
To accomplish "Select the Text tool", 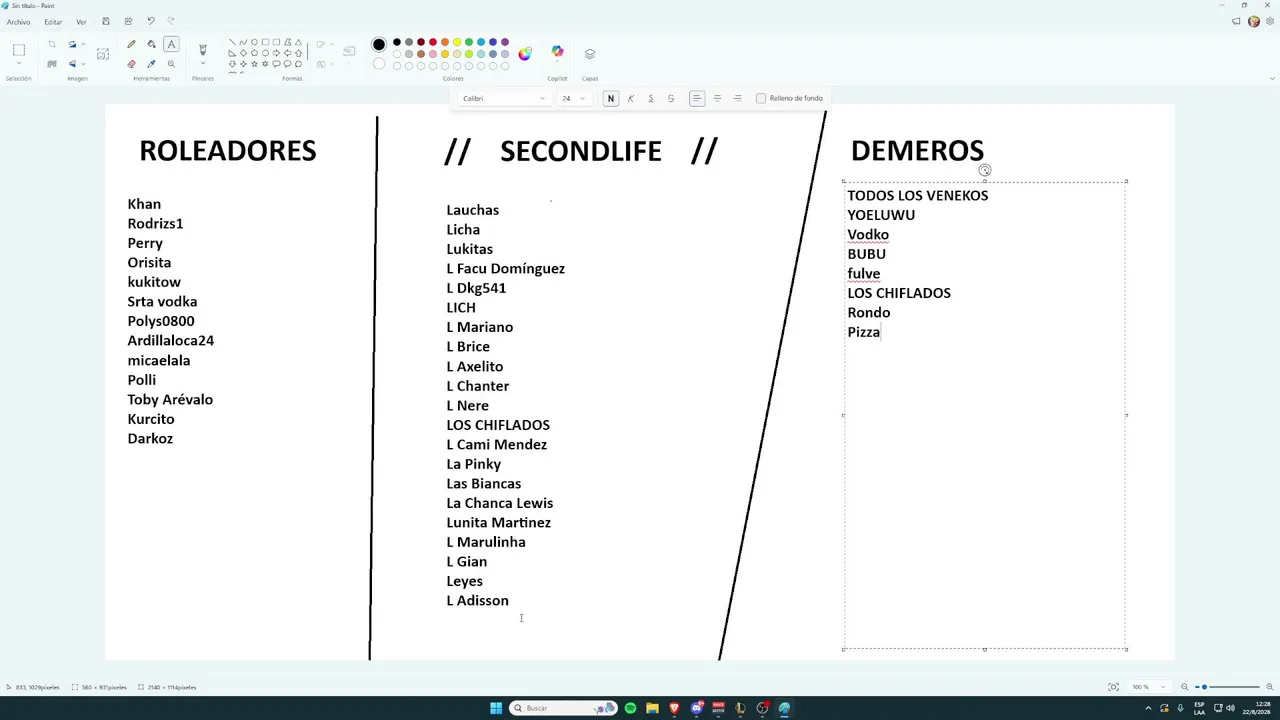I will [171, 44].
